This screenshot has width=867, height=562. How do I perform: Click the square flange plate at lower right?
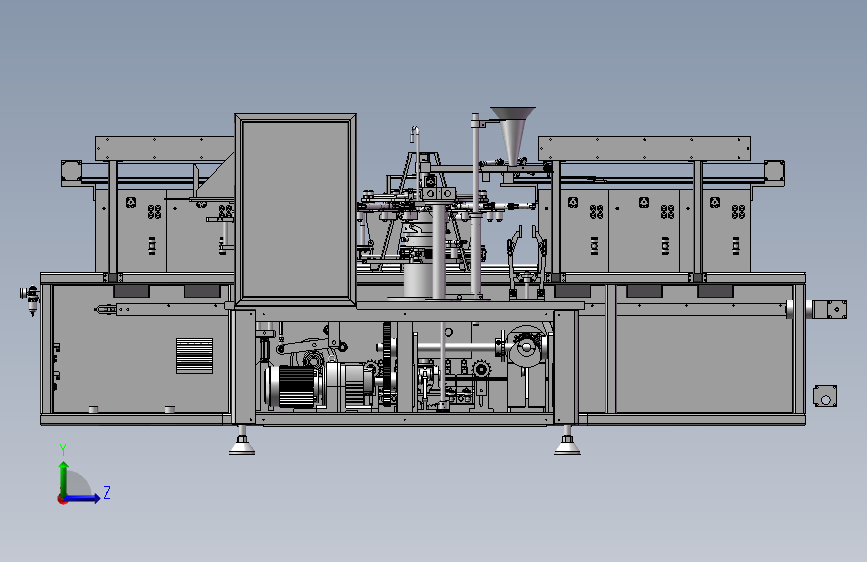pos(825,396)
